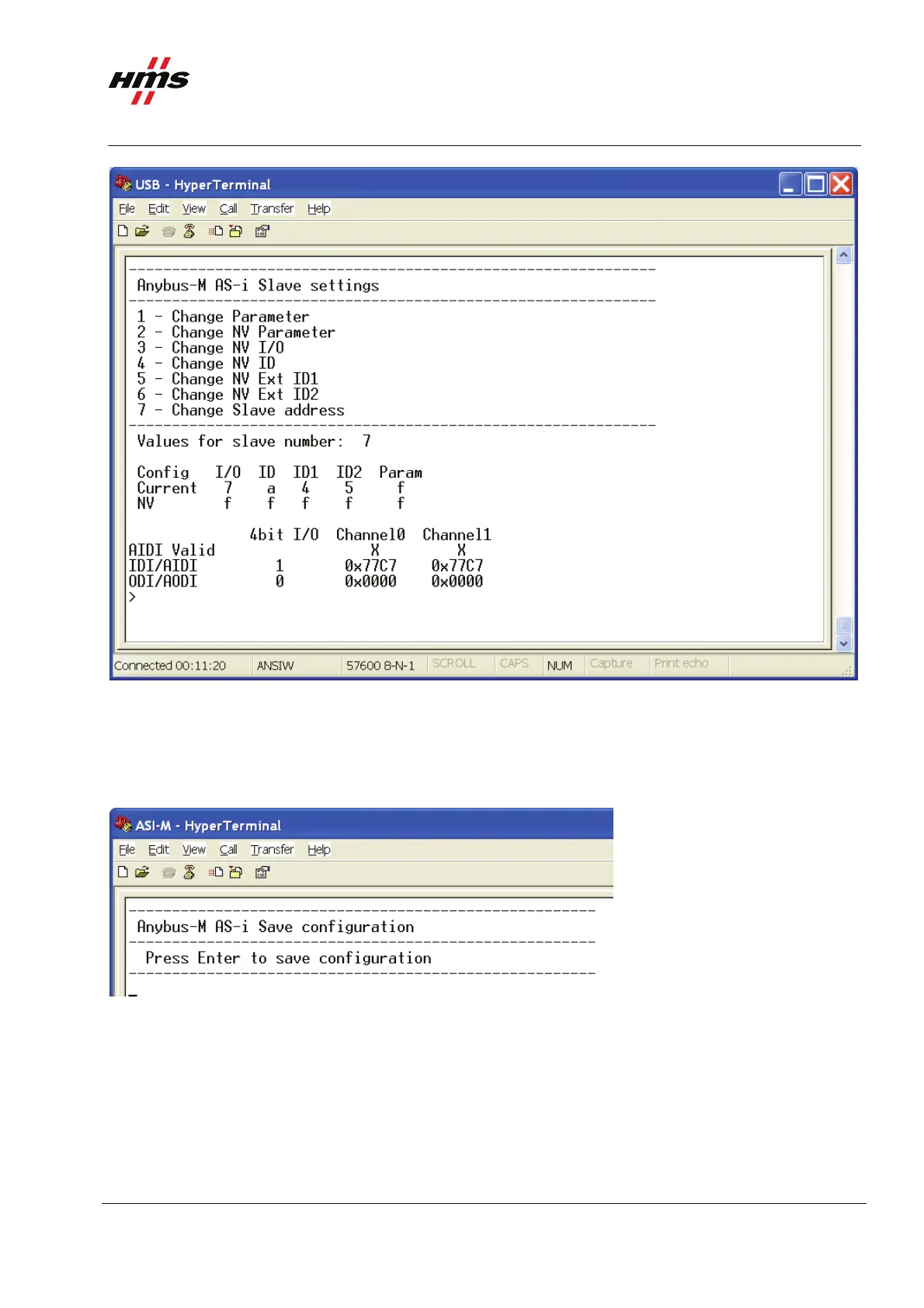This screenshot has height=1308, width=924.
Task: Click the HMS logo at page top
Action: (148, 80)
